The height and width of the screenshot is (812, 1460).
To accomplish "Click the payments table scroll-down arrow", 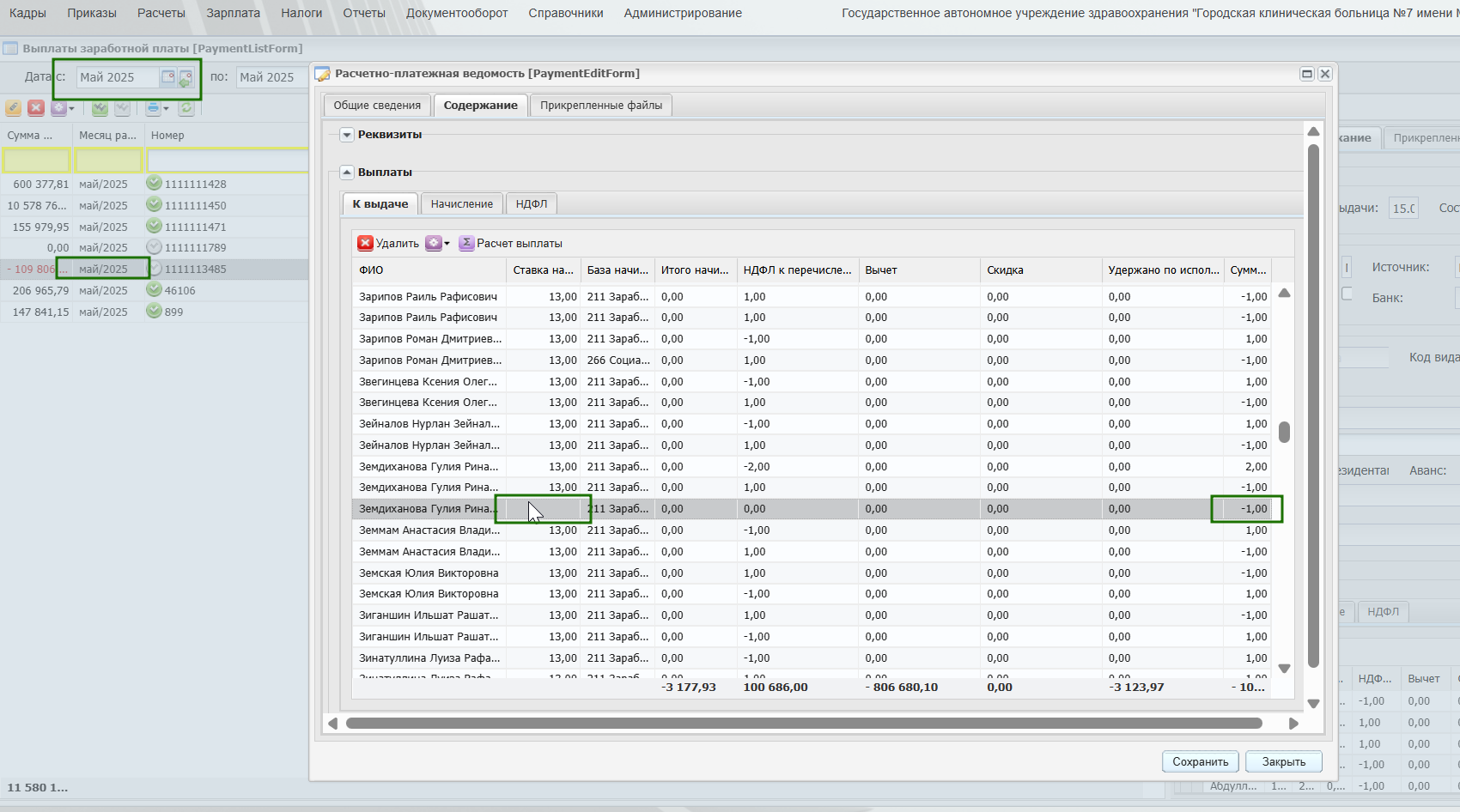I will pyautogui.click(x=1284, y=668).
